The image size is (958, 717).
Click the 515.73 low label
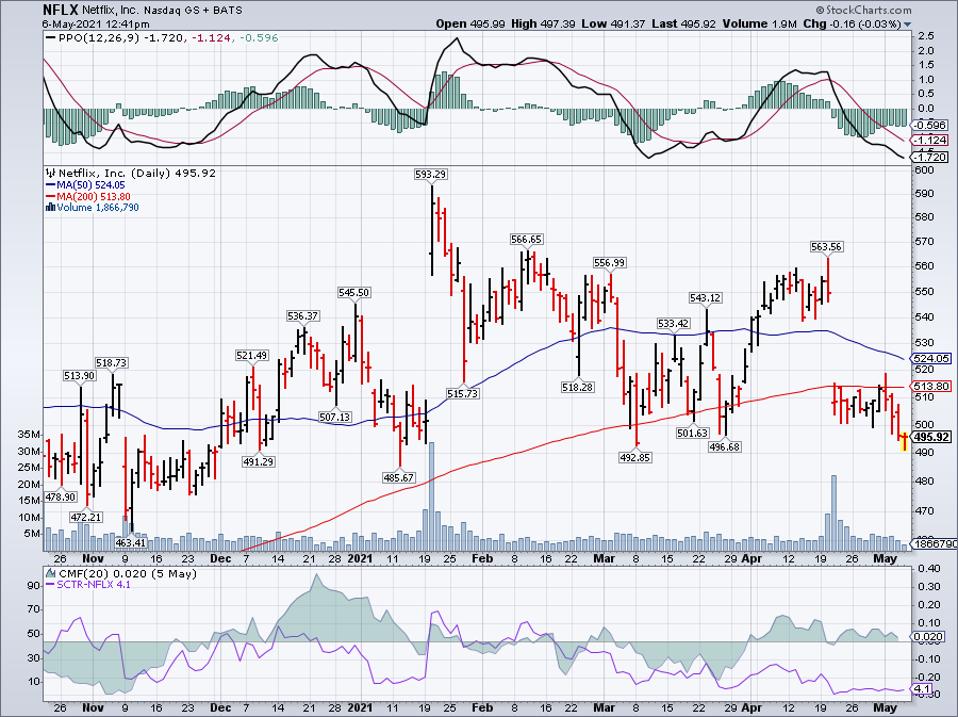[x=463, y=394]
